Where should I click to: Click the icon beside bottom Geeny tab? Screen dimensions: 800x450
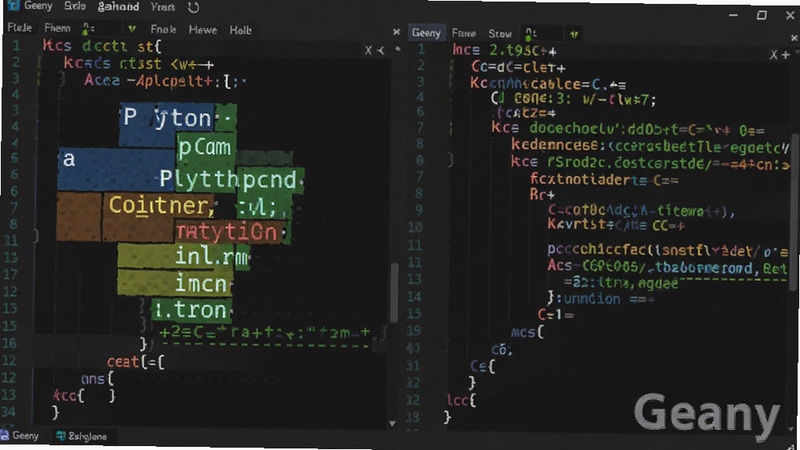[5, 435]
